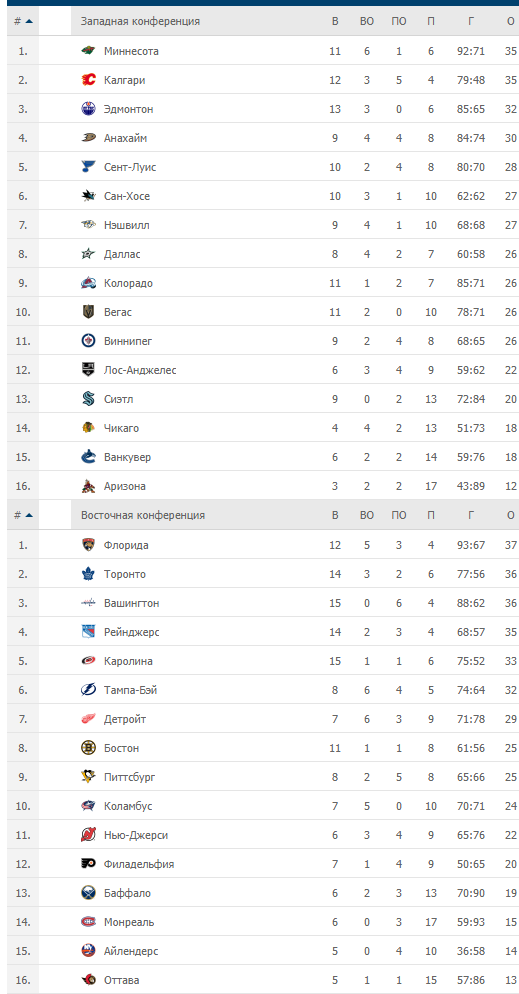Open the Boston Bruins logo icon
Image resolution: width=519 pixels, height=994 pixels.
tap(88, 749)
